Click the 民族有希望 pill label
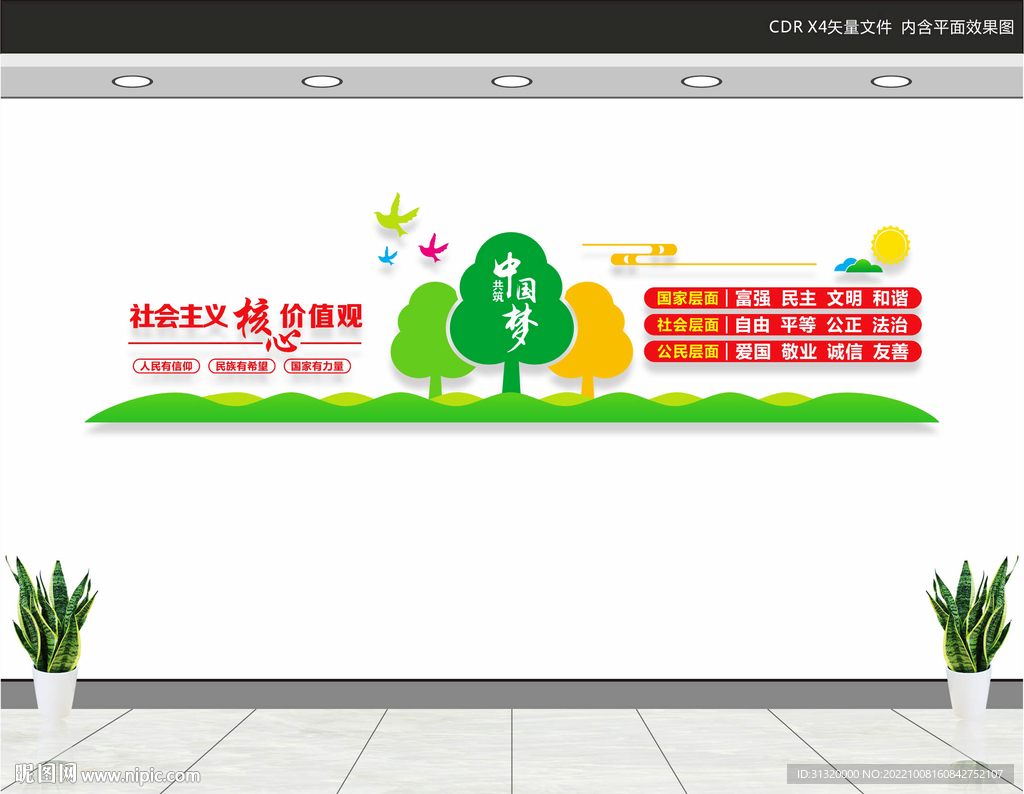This screenshot has width=1024, height=794. click(242, 366)
